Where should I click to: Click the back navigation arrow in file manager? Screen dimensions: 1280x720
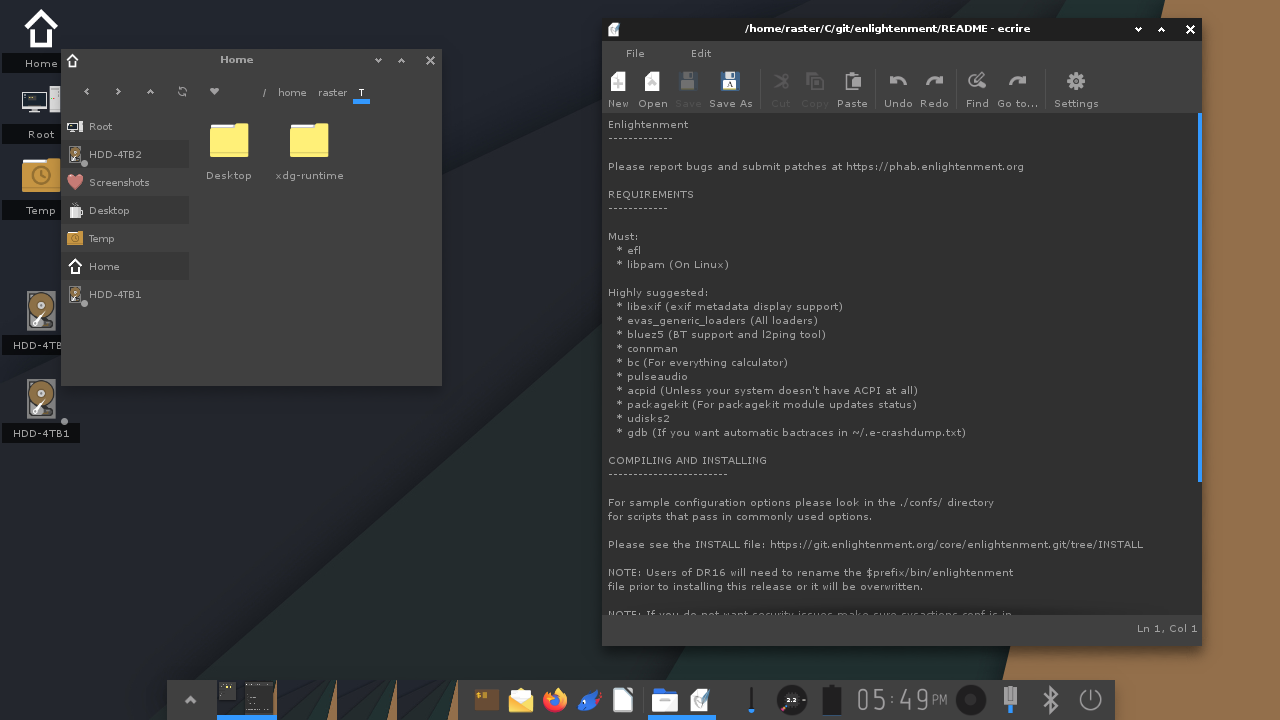point(86,91)
